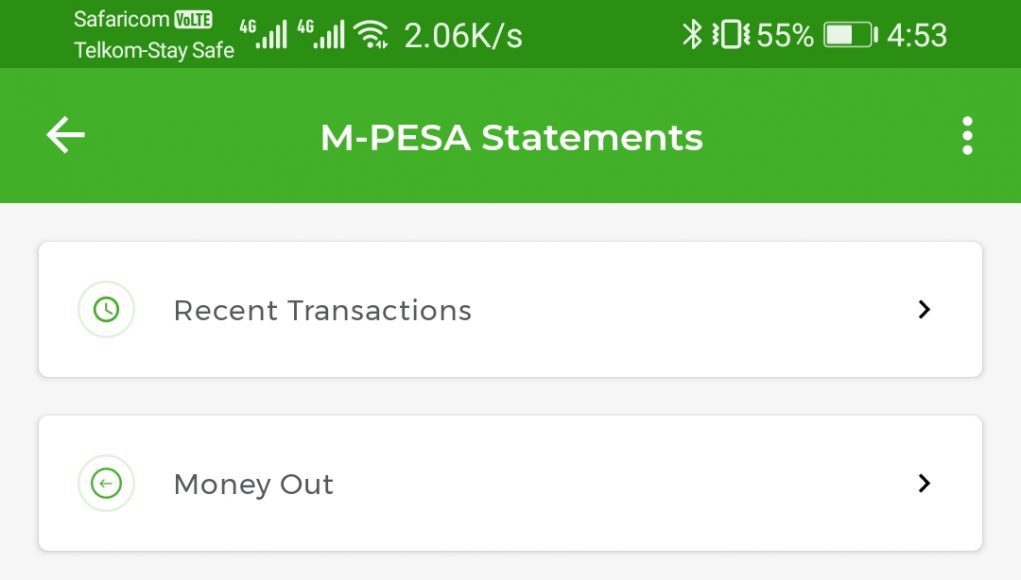Tap the Wi-Fi signal icon

(x=371, y=35)
